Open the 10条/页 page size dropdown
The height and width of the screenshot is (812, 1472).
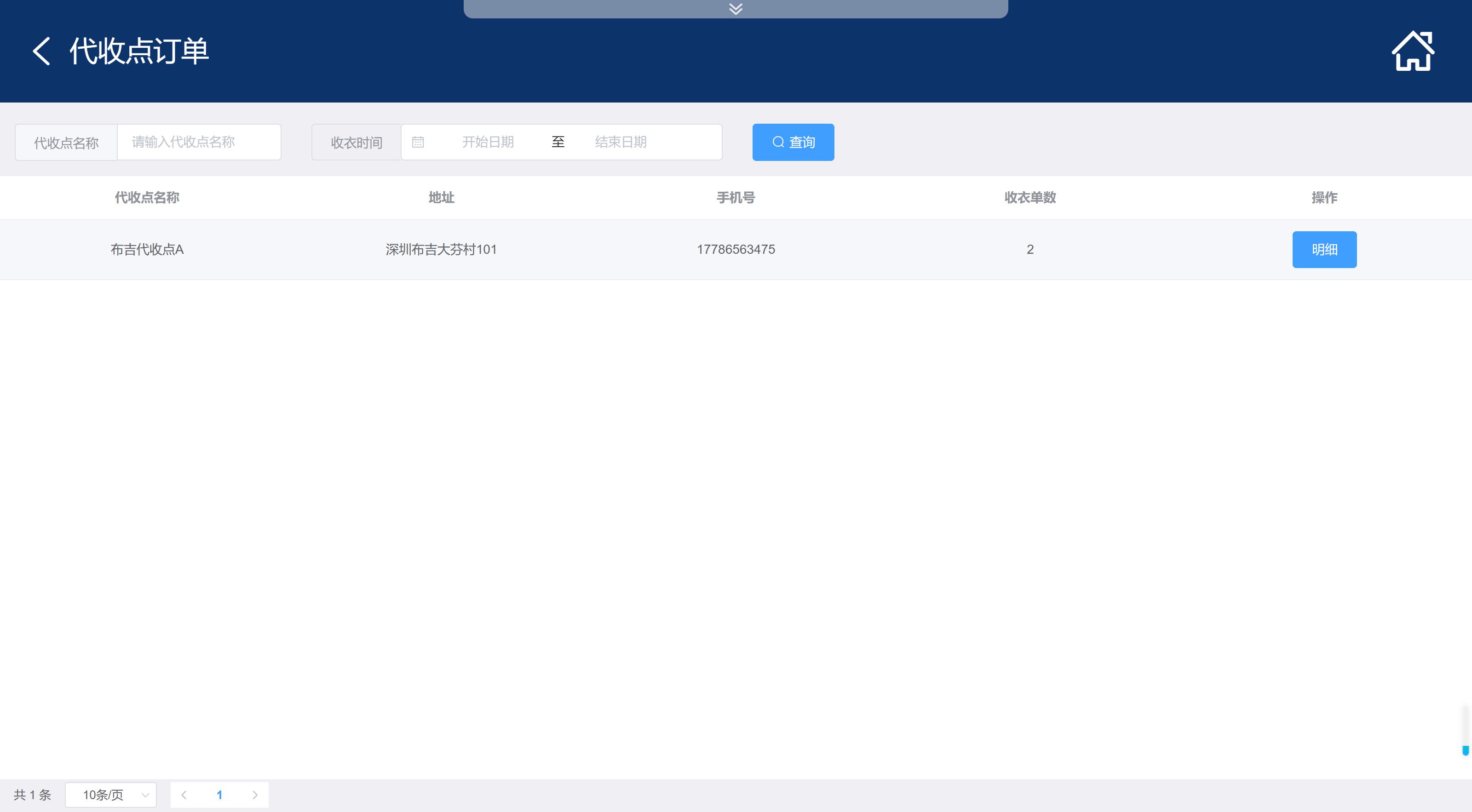tap(110, 795)
